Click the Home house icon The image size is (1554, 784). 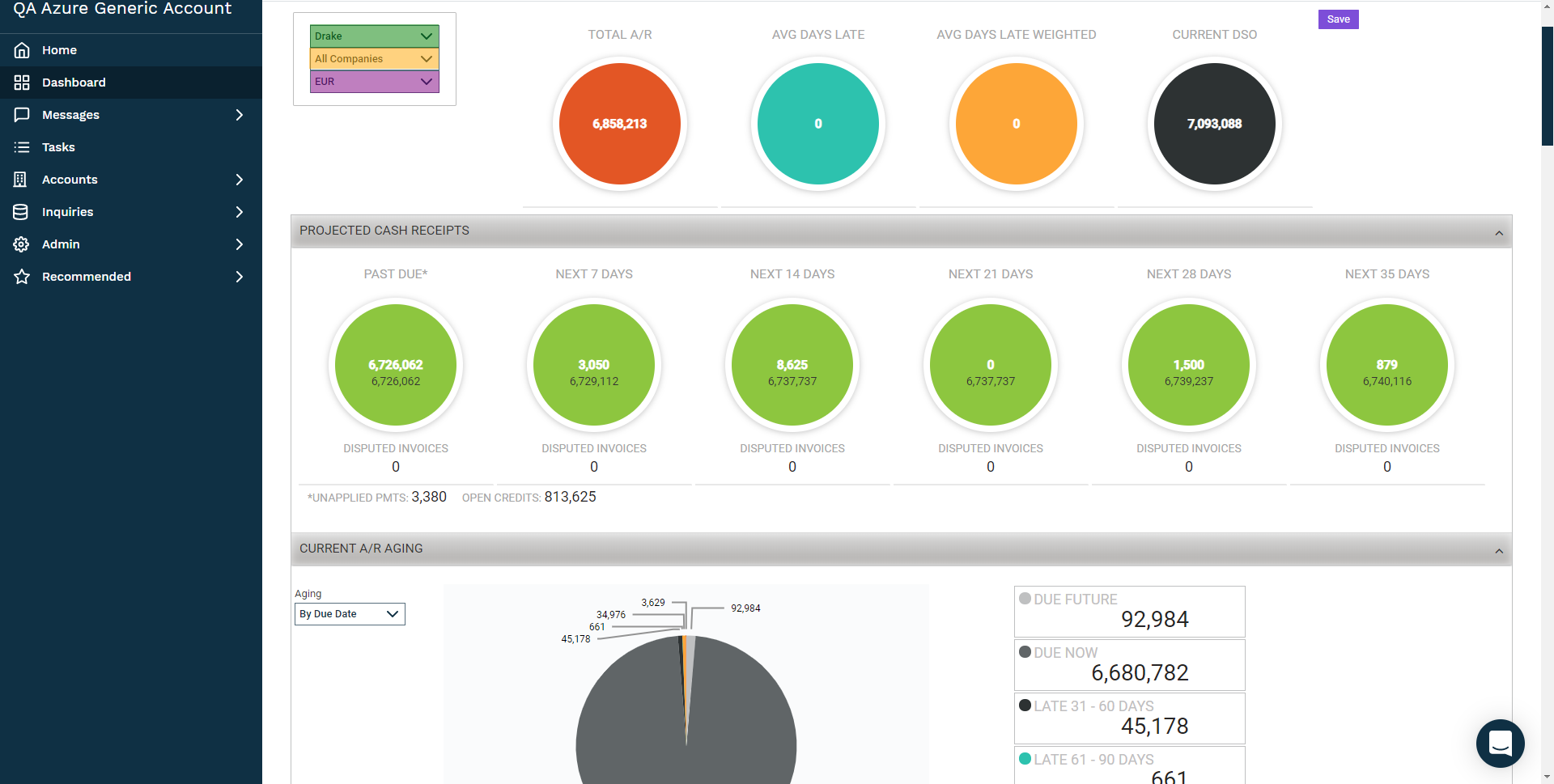click(22, 50)
